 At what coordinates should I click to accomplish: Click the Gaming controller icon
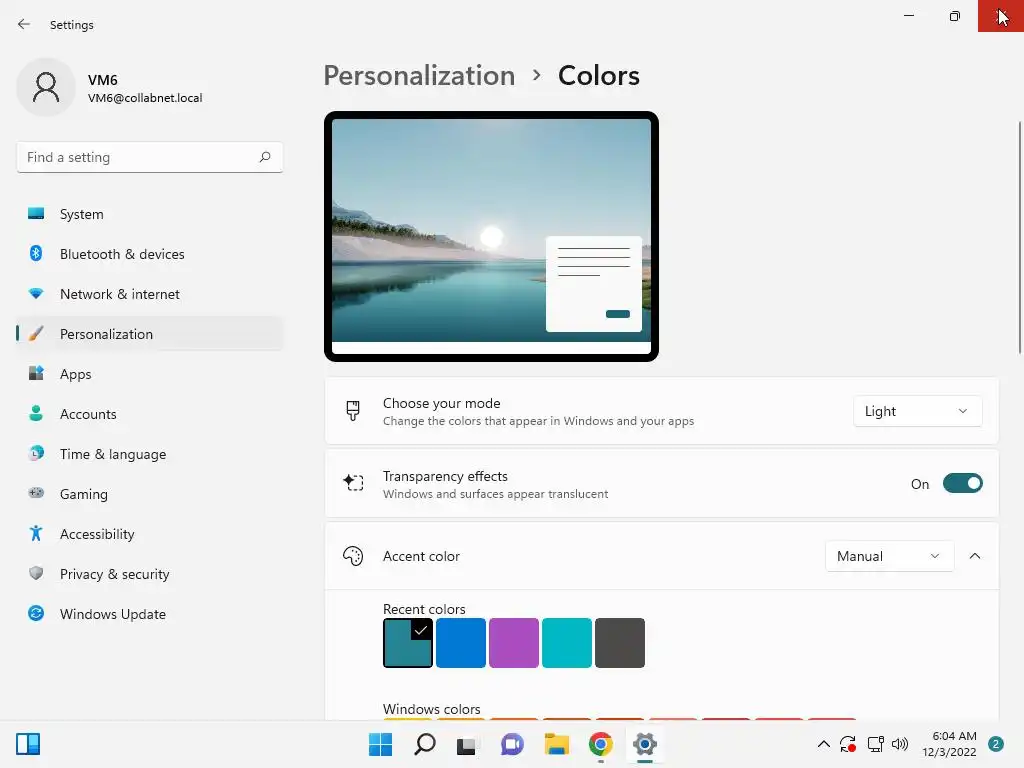click(x=36, y=493)
